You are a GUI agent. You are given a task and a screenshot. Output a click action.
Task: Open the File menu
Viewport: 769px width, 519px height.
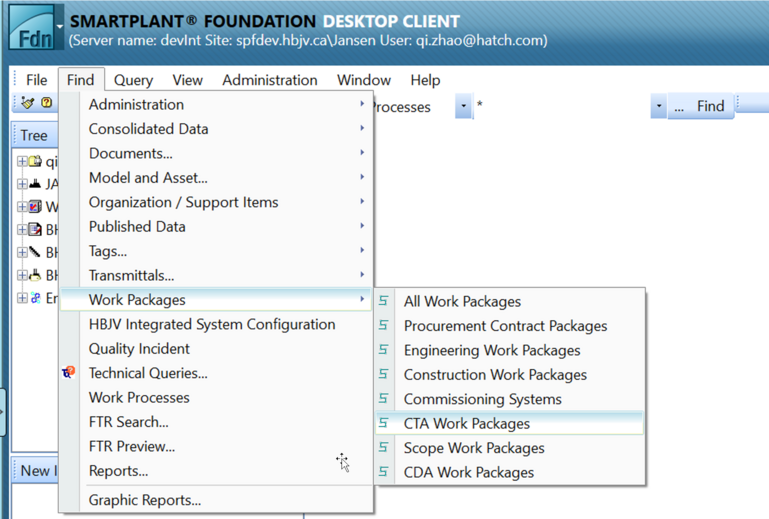37,80
